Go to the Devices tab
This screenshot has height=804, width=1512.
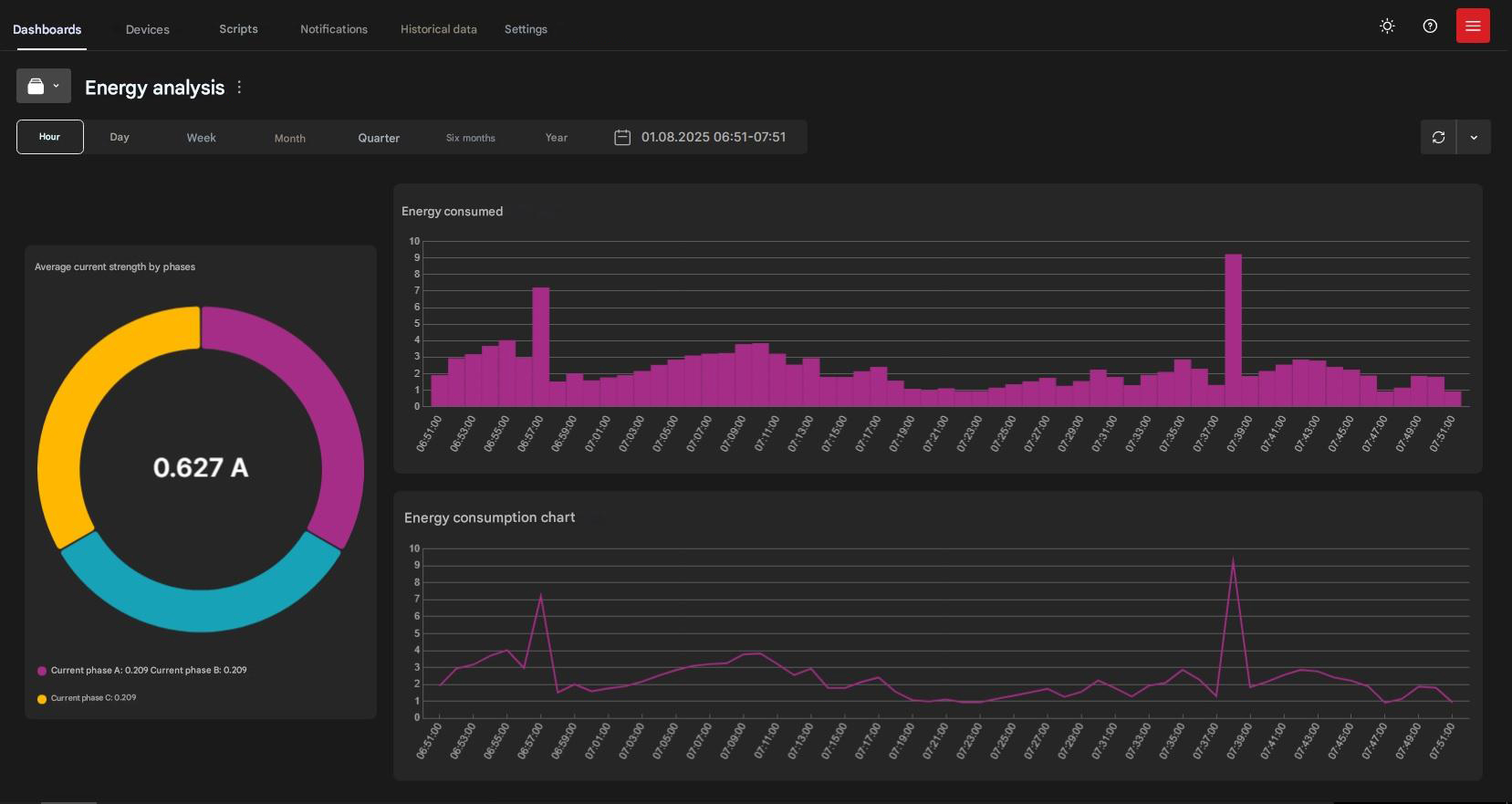pyautogui.click(x=148, y=29)
